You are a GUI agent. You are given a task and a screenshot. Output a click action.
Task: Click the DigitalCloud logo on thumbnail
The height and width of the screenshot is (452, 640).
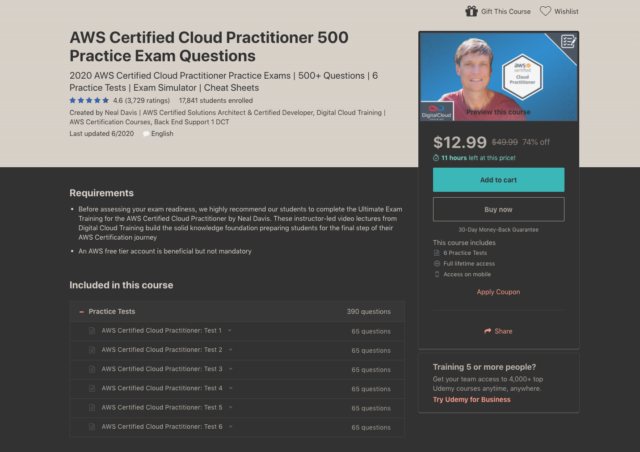pyautogui.click(x=437, y=111)
